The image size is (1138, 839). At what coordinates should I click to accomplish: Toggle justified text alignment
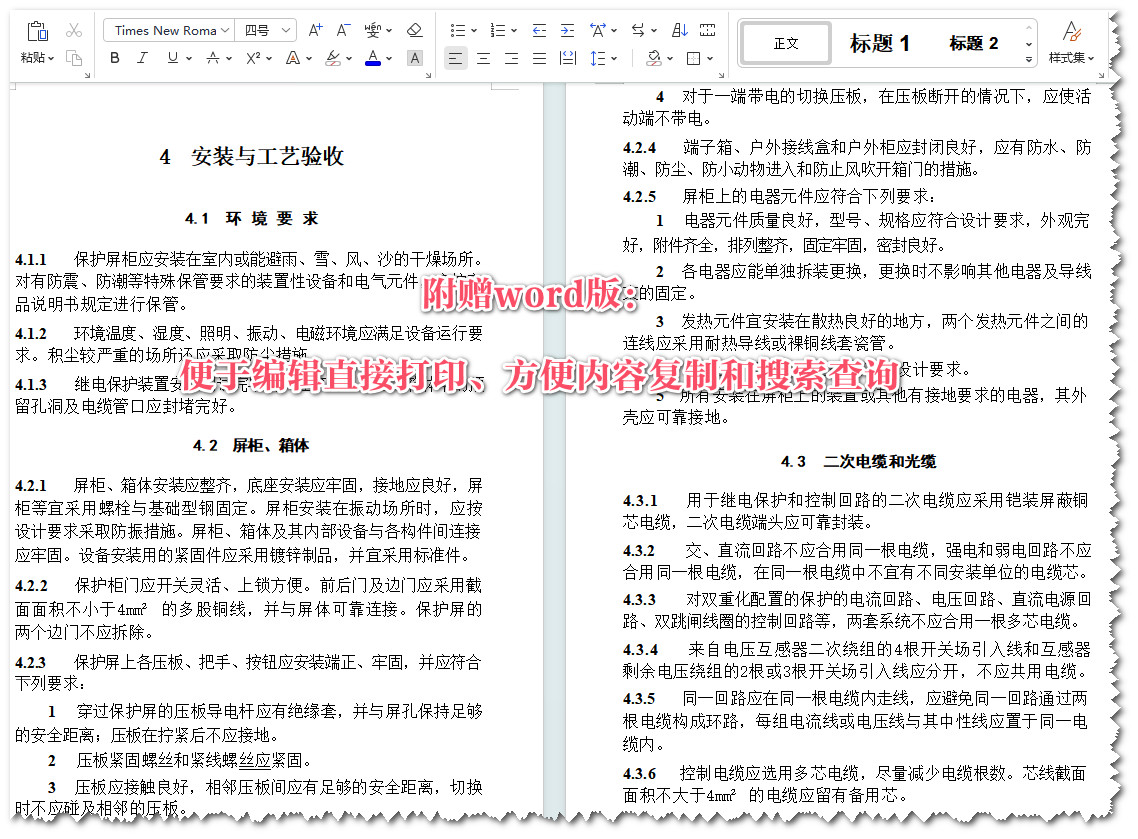tap(539, 58)
